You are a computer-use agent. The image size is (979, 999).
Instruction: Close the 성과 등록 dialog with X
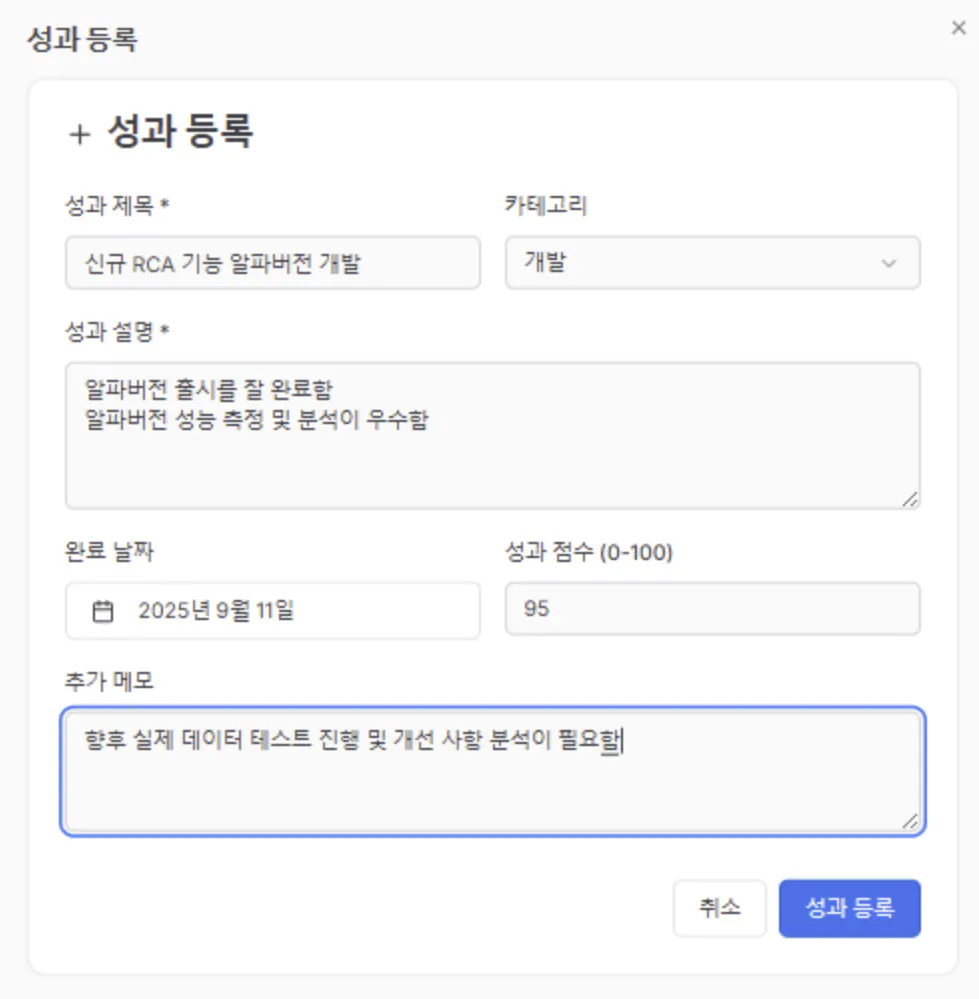[x=958, y=27]
